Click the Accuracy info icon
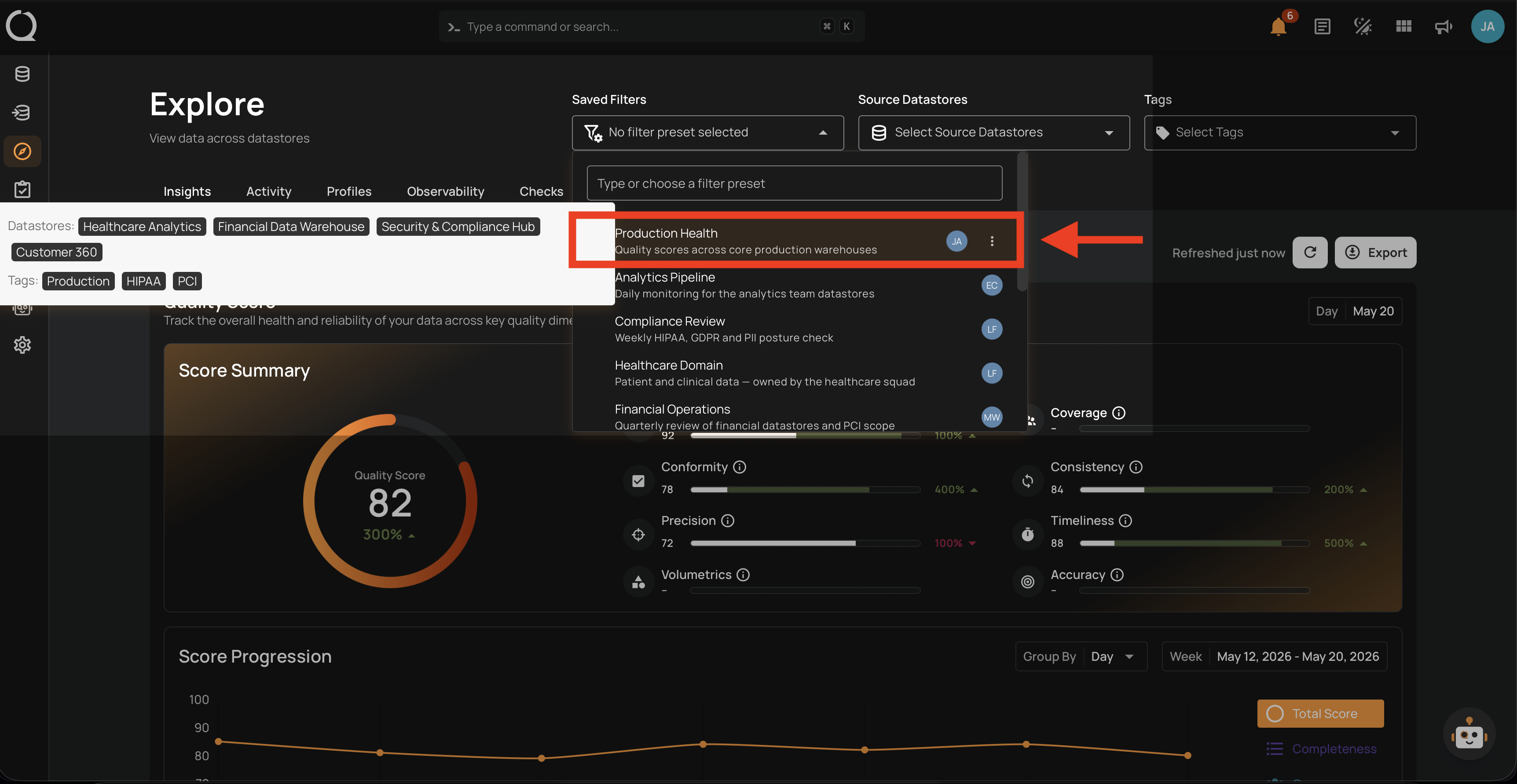The width and height of the screenshot is (1517, 784). pyautogui.click(x=1117, y=575)
